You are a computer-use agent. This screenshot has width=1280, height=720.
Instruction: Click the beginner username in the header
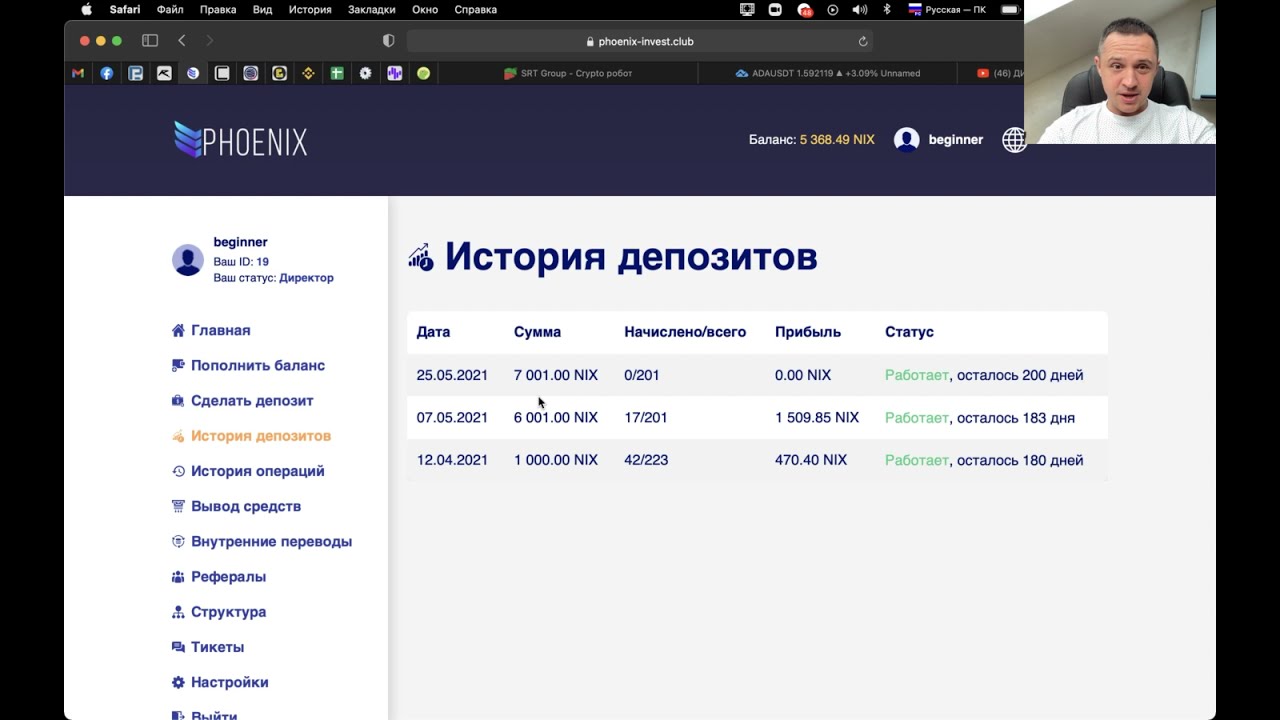tap(956, 140)
